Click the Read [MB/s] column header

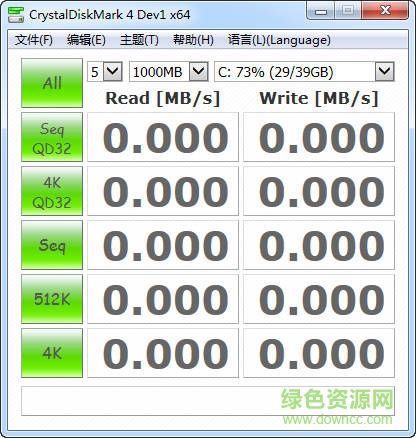(x=163, y=98)
